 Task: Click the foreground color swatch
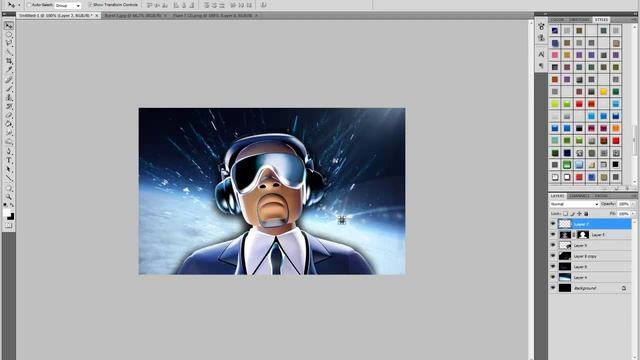tap(7, 213)
